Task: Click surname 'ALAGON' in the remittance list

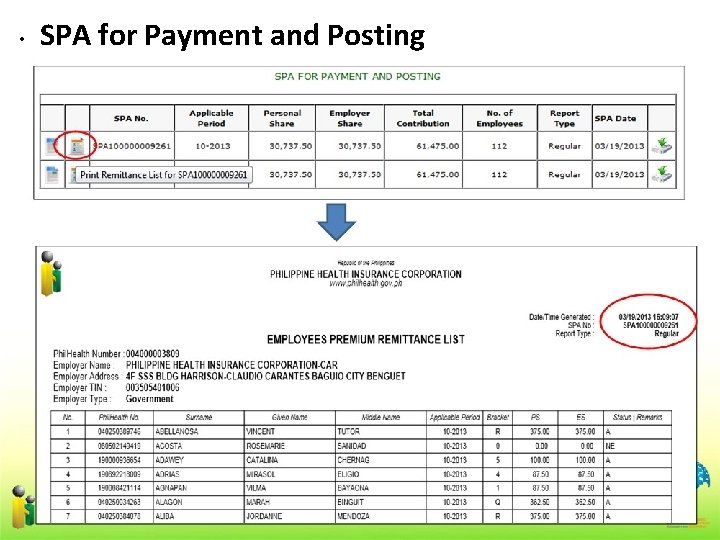Action: coord(169,502)
